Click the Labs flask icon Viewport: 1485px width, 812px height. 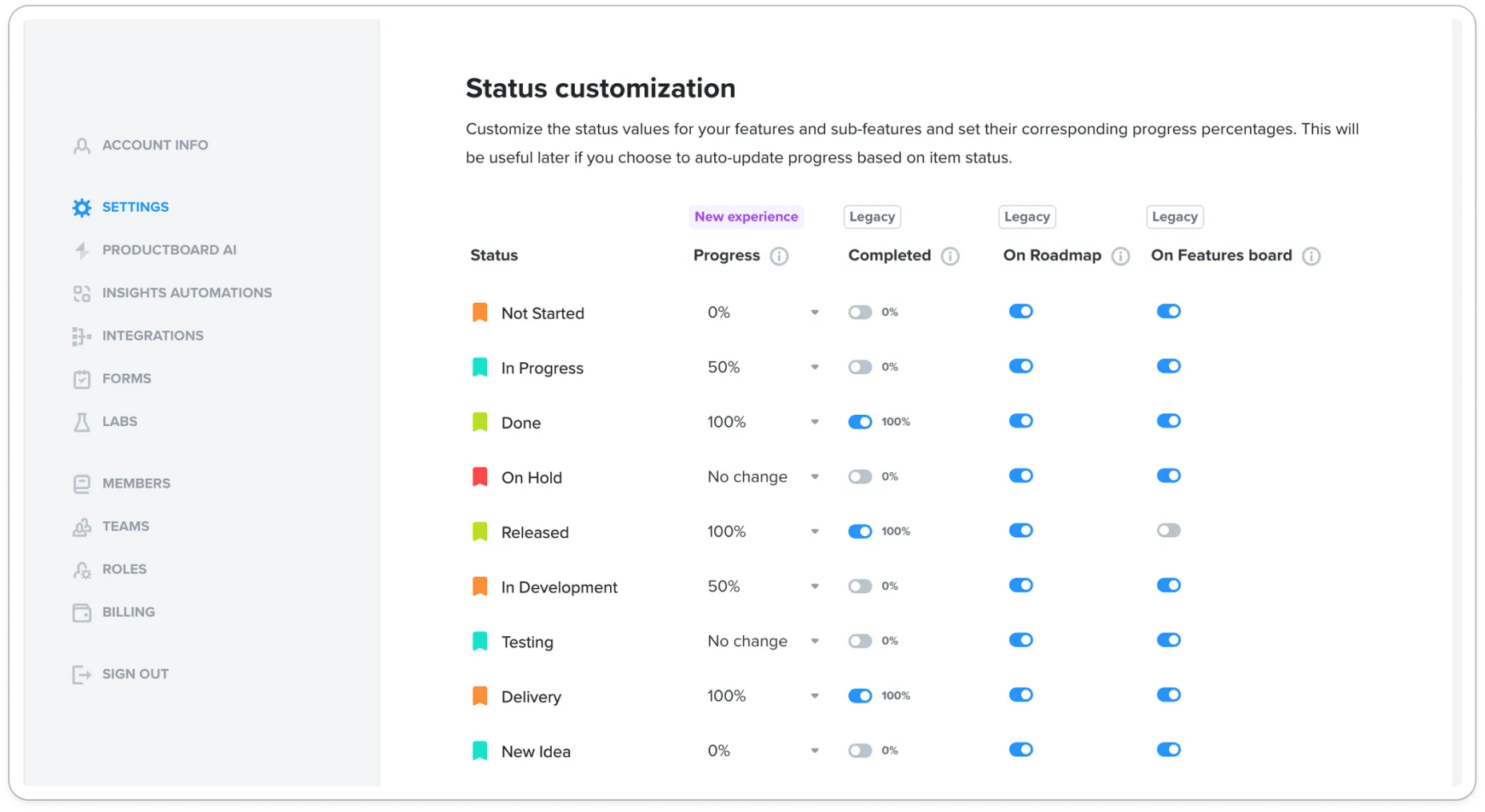click(82, 422)
